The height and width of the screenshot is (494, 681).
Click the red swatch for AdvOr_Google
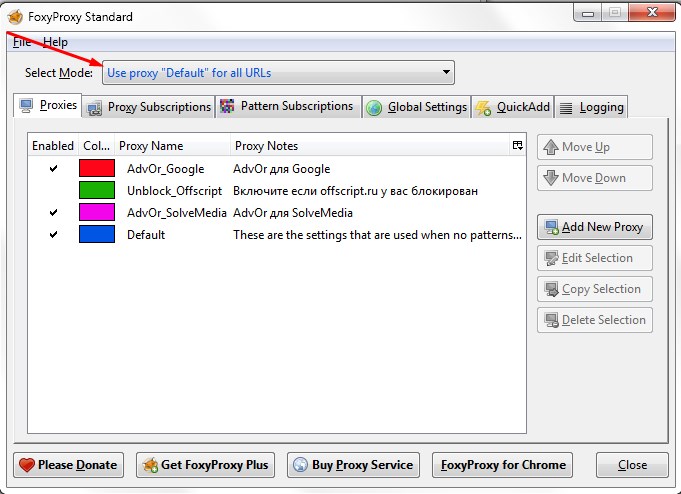pos(97,168)
